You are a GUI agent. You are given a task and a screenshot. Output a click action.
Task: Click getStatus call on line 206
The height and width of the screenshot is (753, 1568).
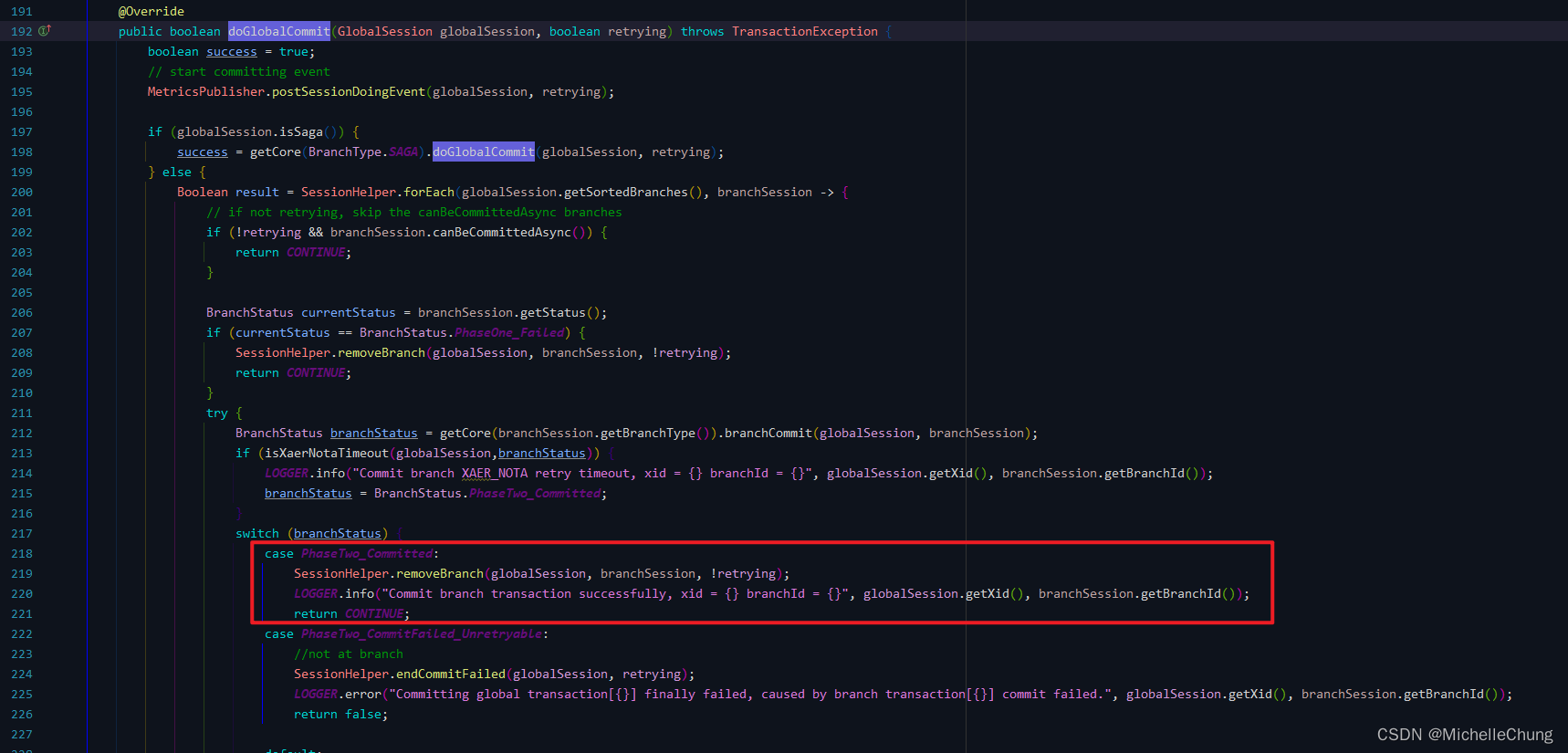click(553, 312)
